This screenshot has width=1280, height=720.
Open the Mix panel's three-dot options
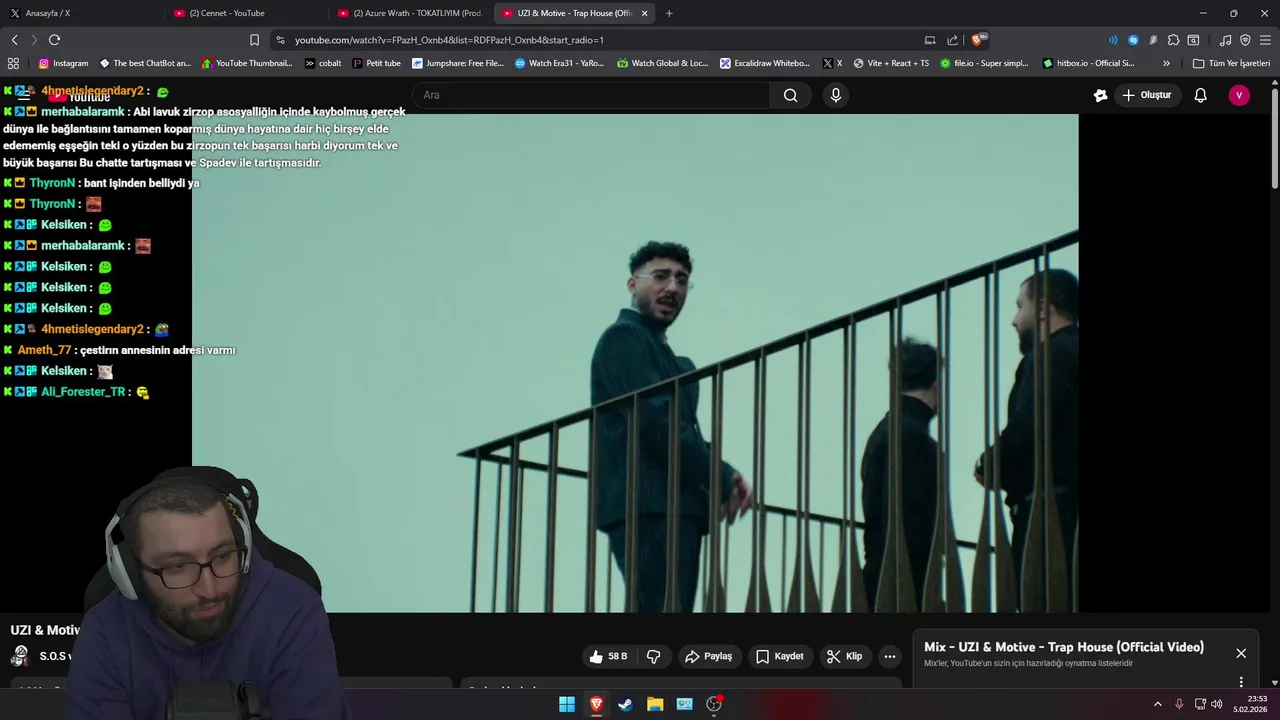tap(1241, 682)
